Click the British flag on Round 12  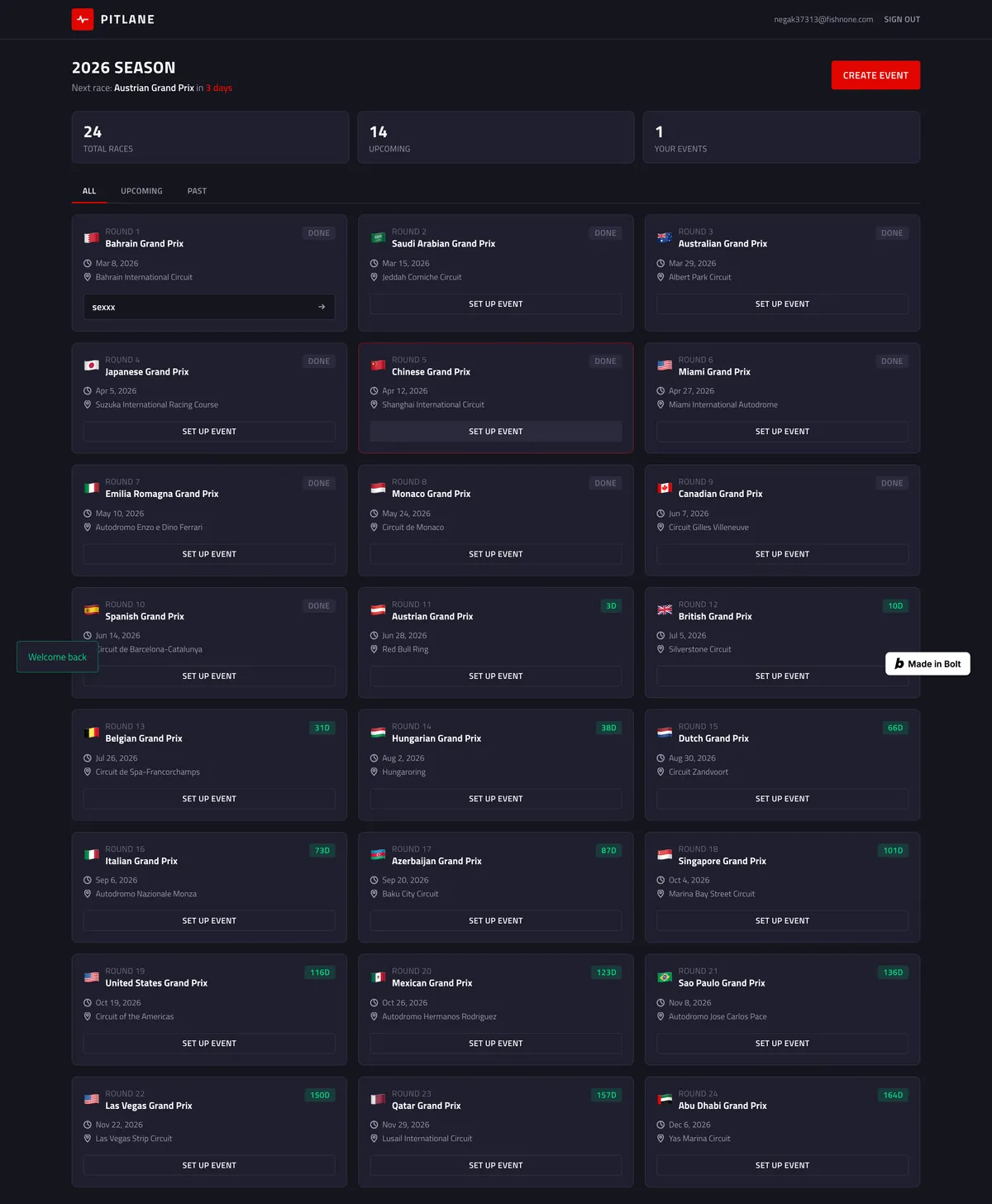[x=665, y=610]
